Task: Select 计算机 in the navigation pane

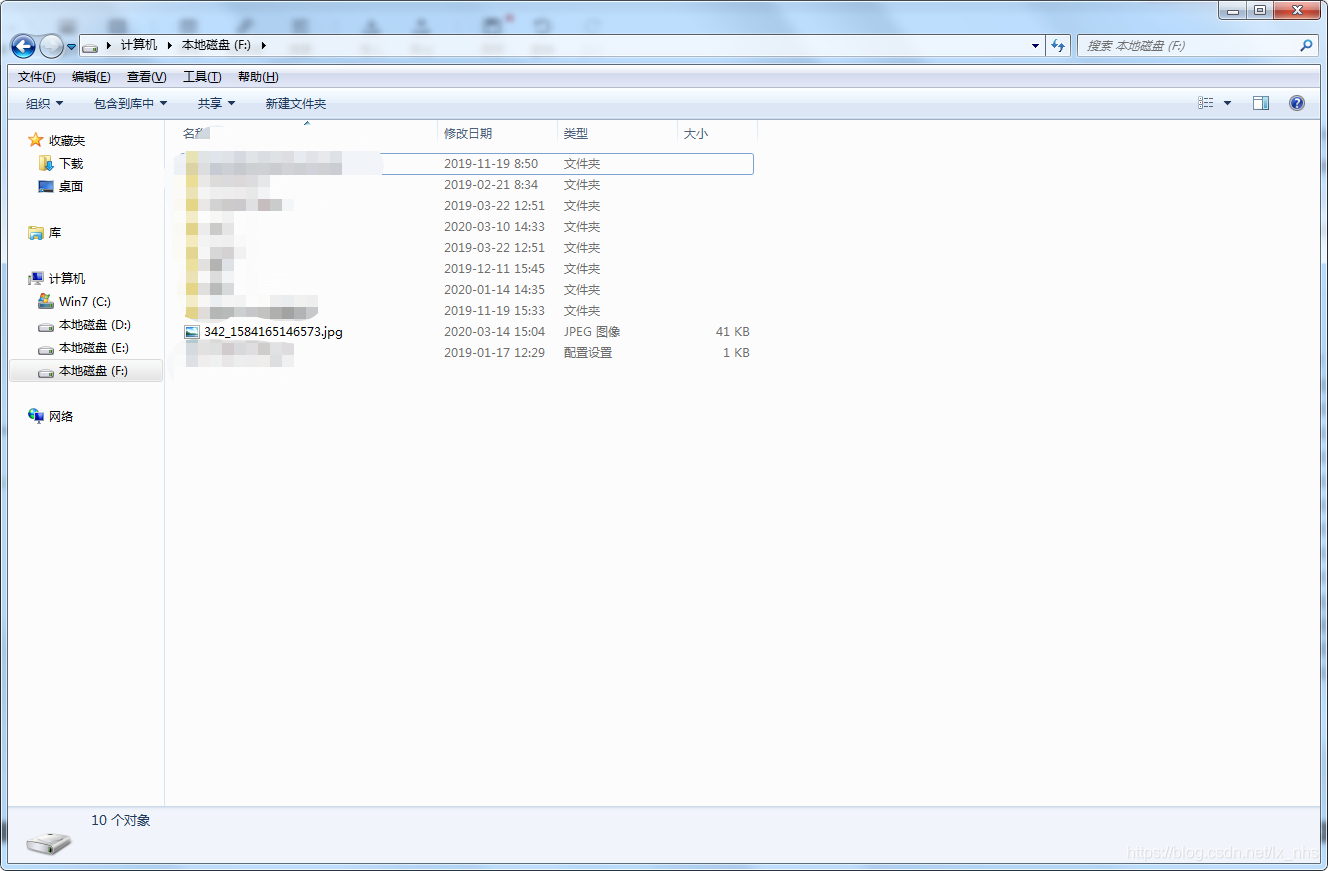Action: coord(67,278)
